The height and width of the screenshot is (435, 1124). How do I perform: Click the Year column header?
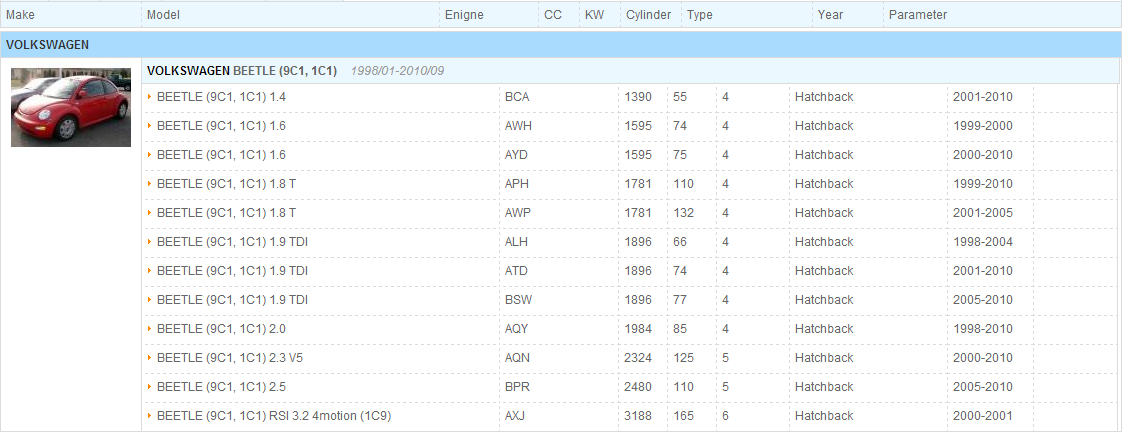point(830,14)
